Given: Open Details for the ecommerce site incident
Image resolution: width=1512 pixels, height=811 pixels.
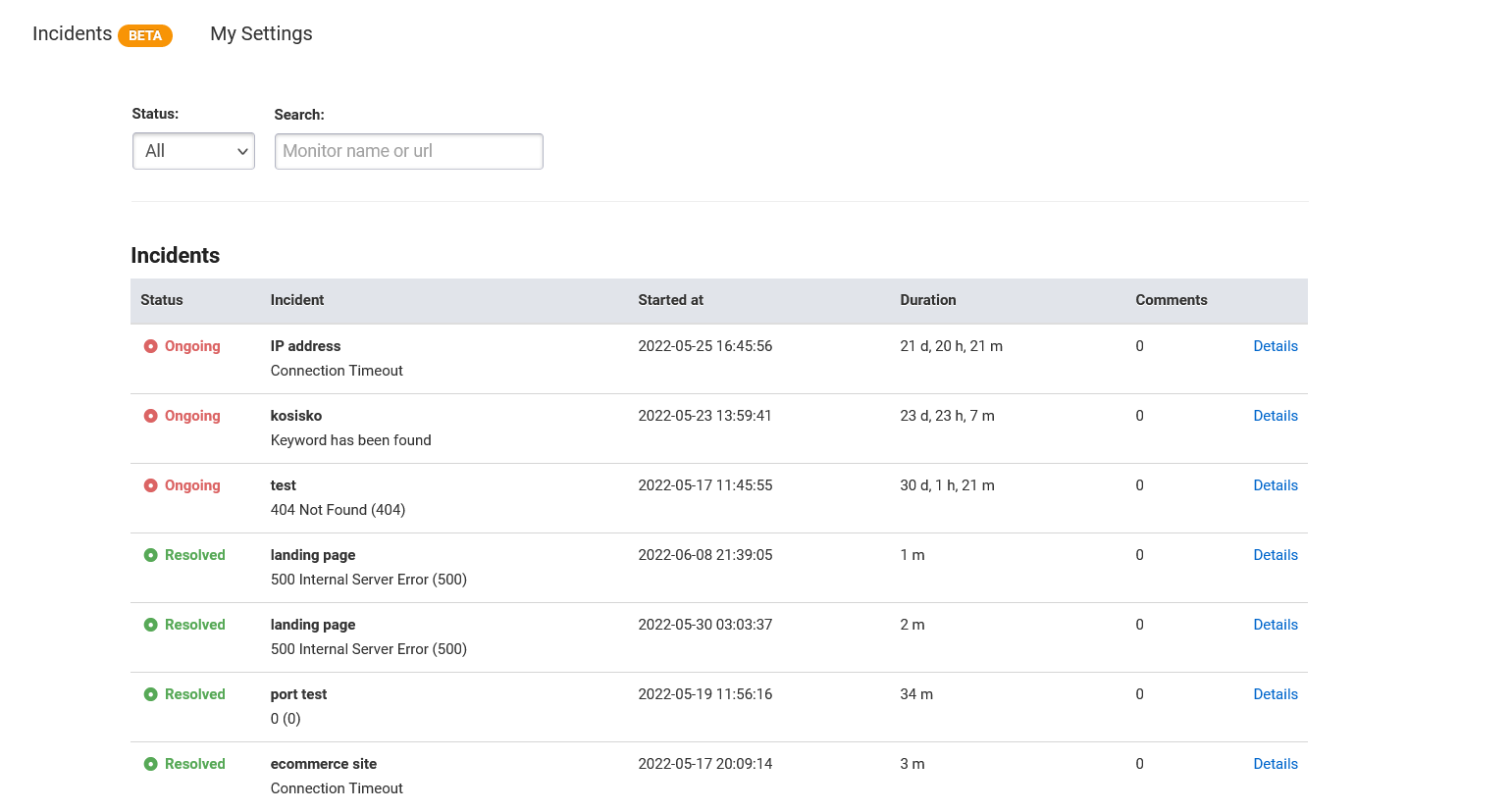Looking at the screenshot, I should pos(1276,764).
